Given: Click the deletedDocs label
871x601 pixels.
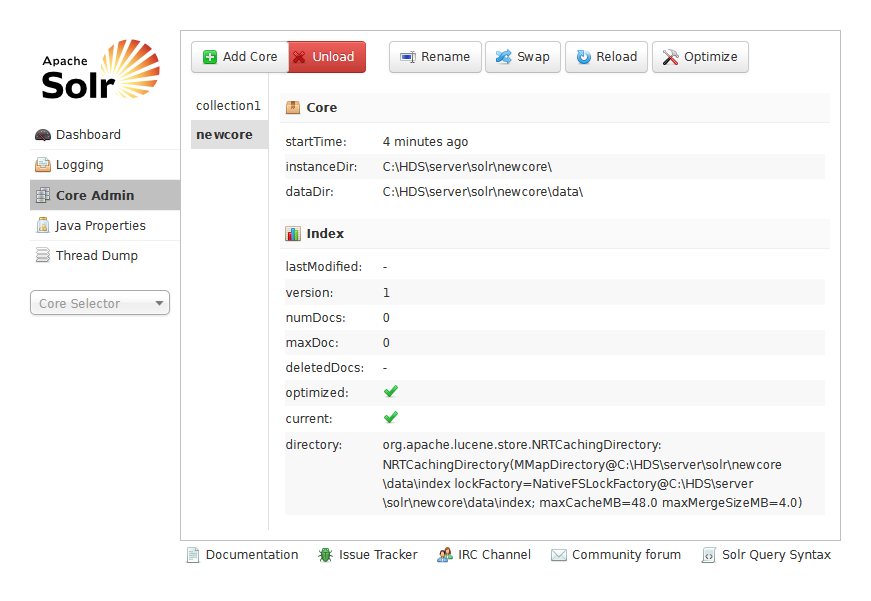Looking at the screenshot, I should [325, 368].
